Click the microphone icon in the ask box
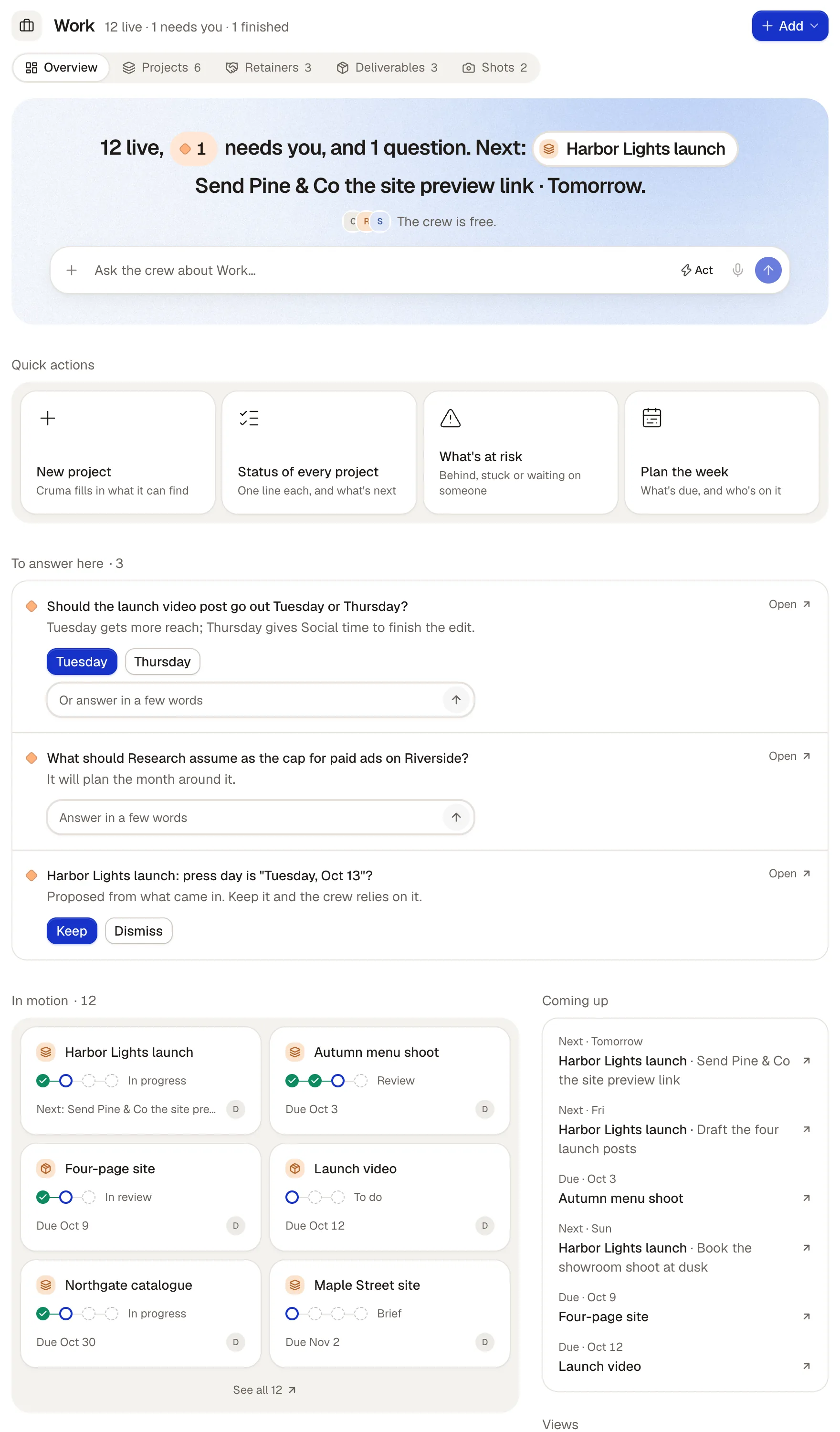Screen dimensions: 840x1432 pos(737,270)
